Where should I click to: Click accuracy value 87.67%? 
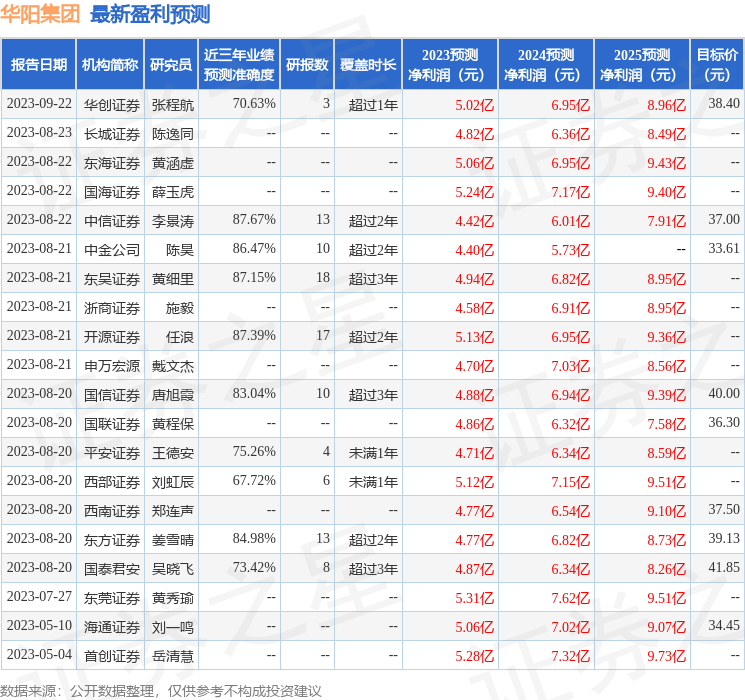254,219
